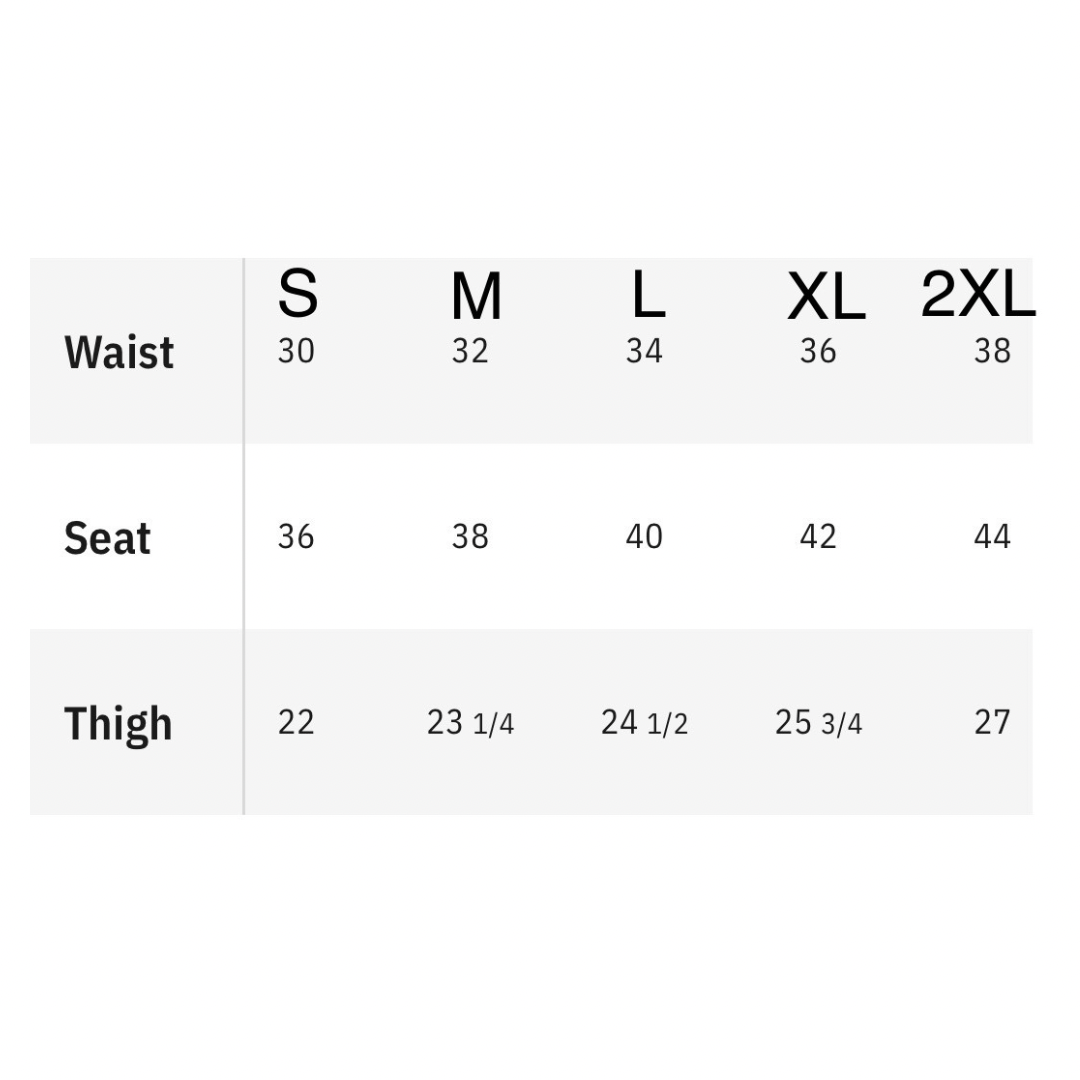The height and width of the screenshot is (1080, 1080).
Task: Select the L size column header
Action: coord(648,295)
